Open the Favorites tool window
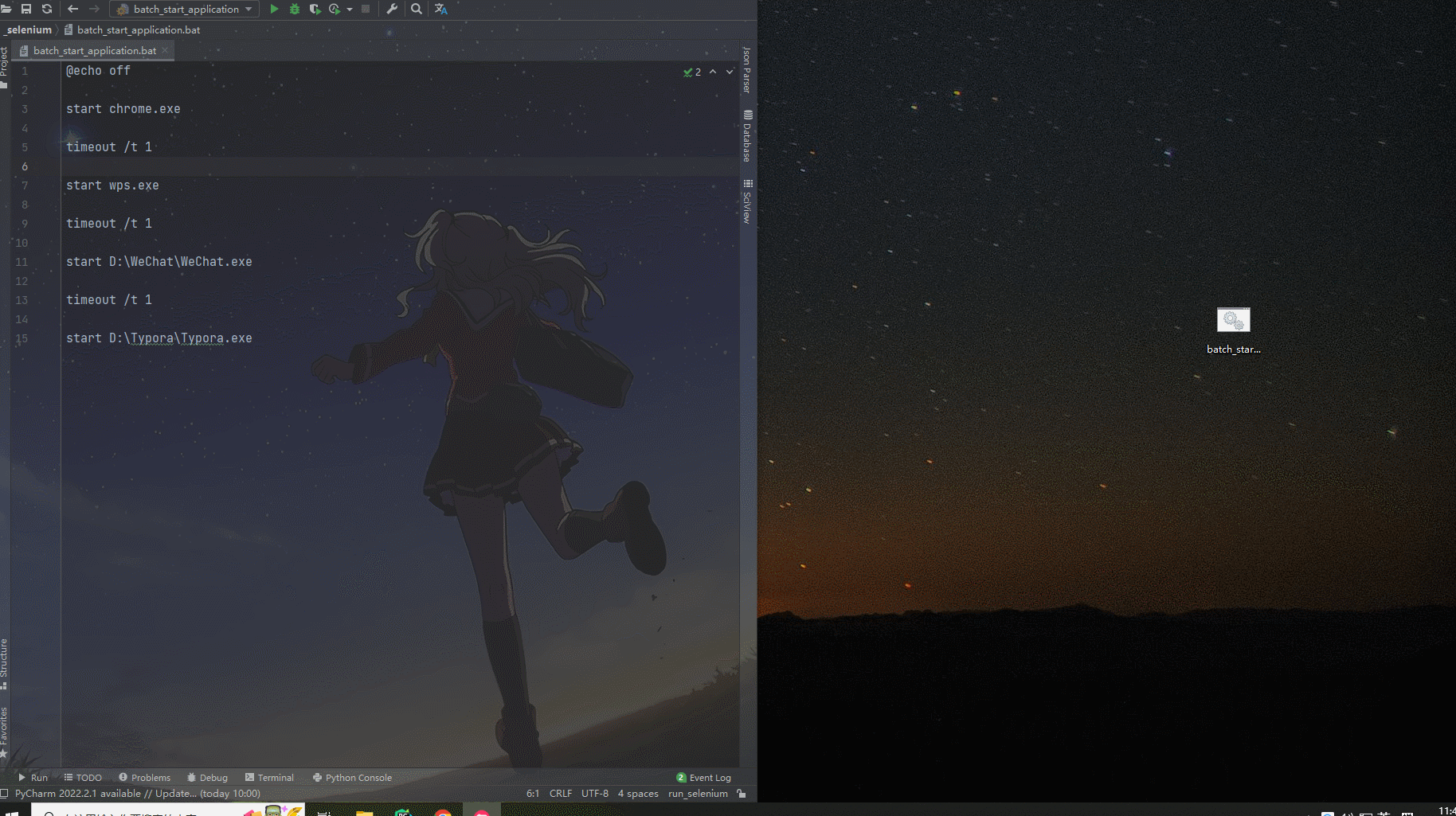1456x816 pixels. [x=4, y=732]
